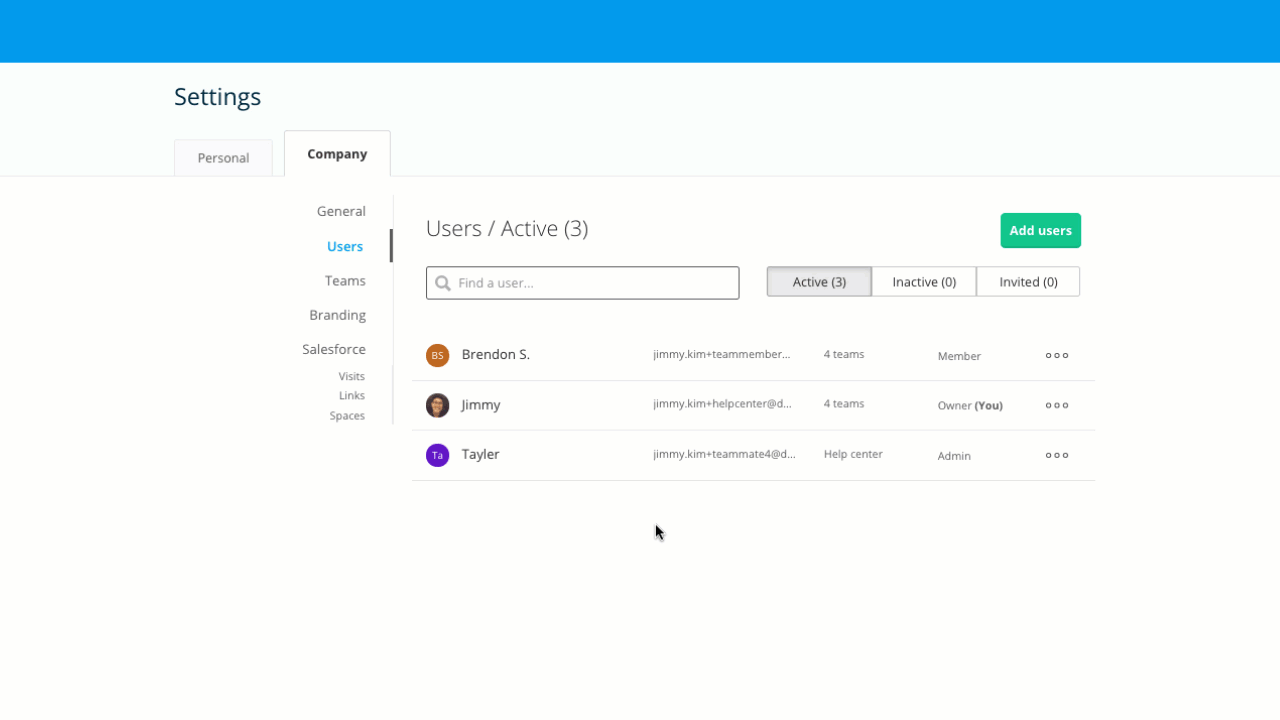Open the General settings section
This screenshot has height=720, width=1280.
341,211
